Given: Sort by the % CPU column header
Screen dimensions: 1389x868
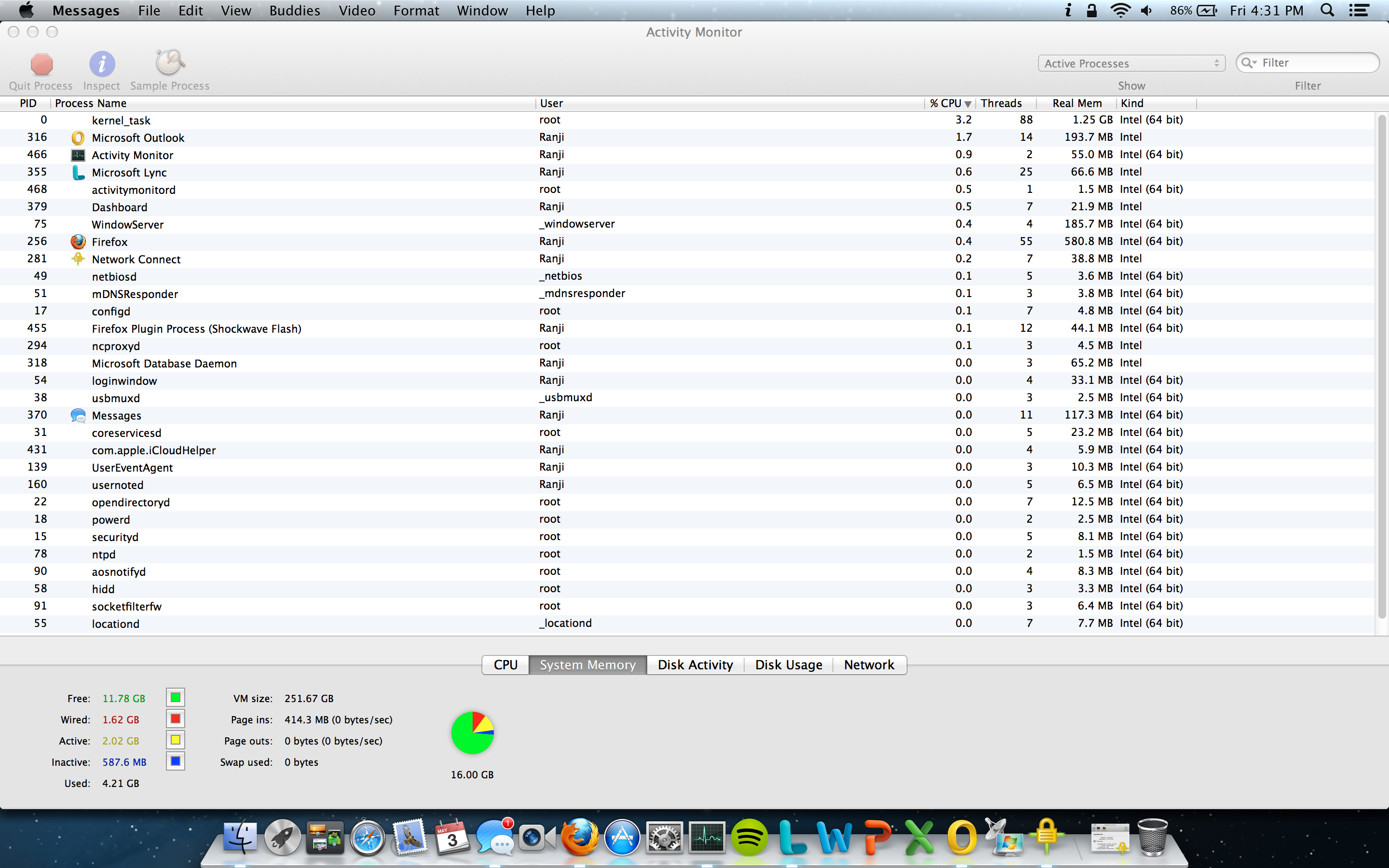Looking at the screenshot, I should click(x=950, y=103).
